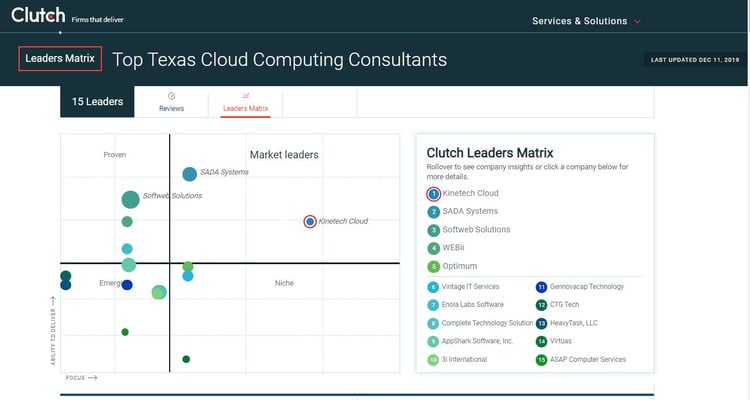750x400 pixels.
Task: Select the 15 Leaders tab
Action: pos(97,101)
